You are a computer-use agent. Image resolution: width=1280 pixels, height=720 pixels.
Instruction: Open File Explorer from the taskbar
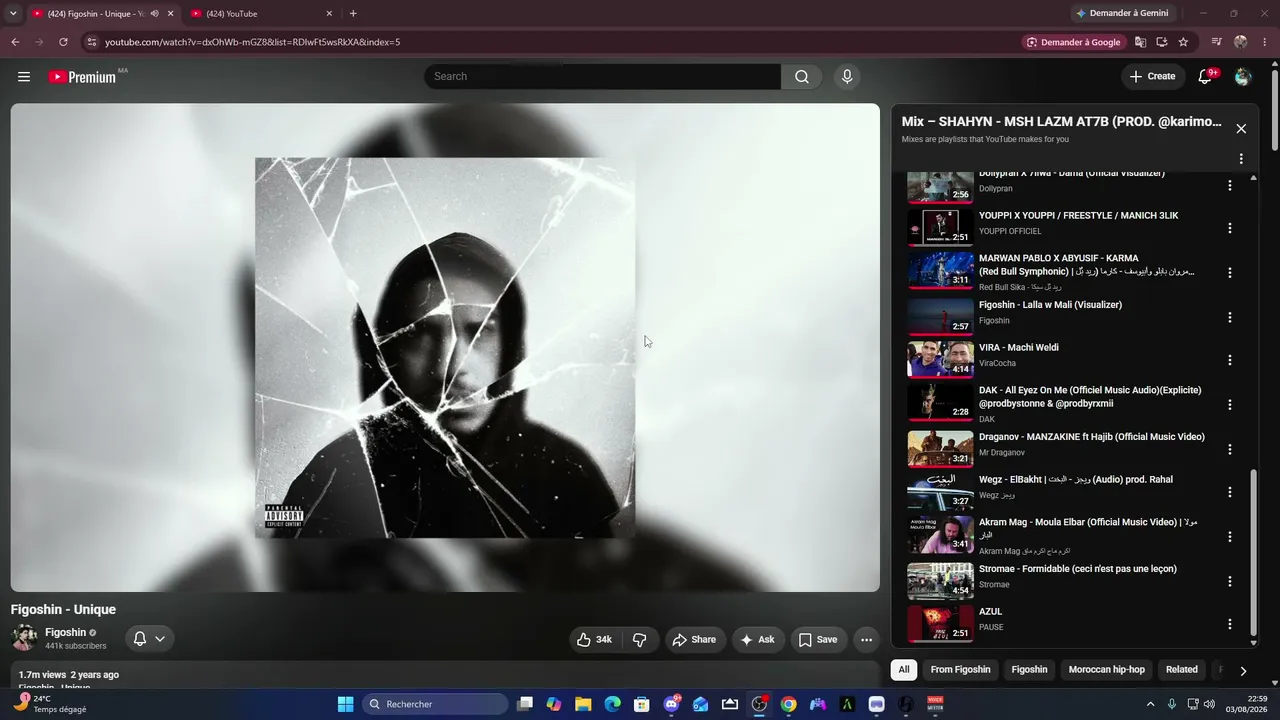tap(583, 704)
